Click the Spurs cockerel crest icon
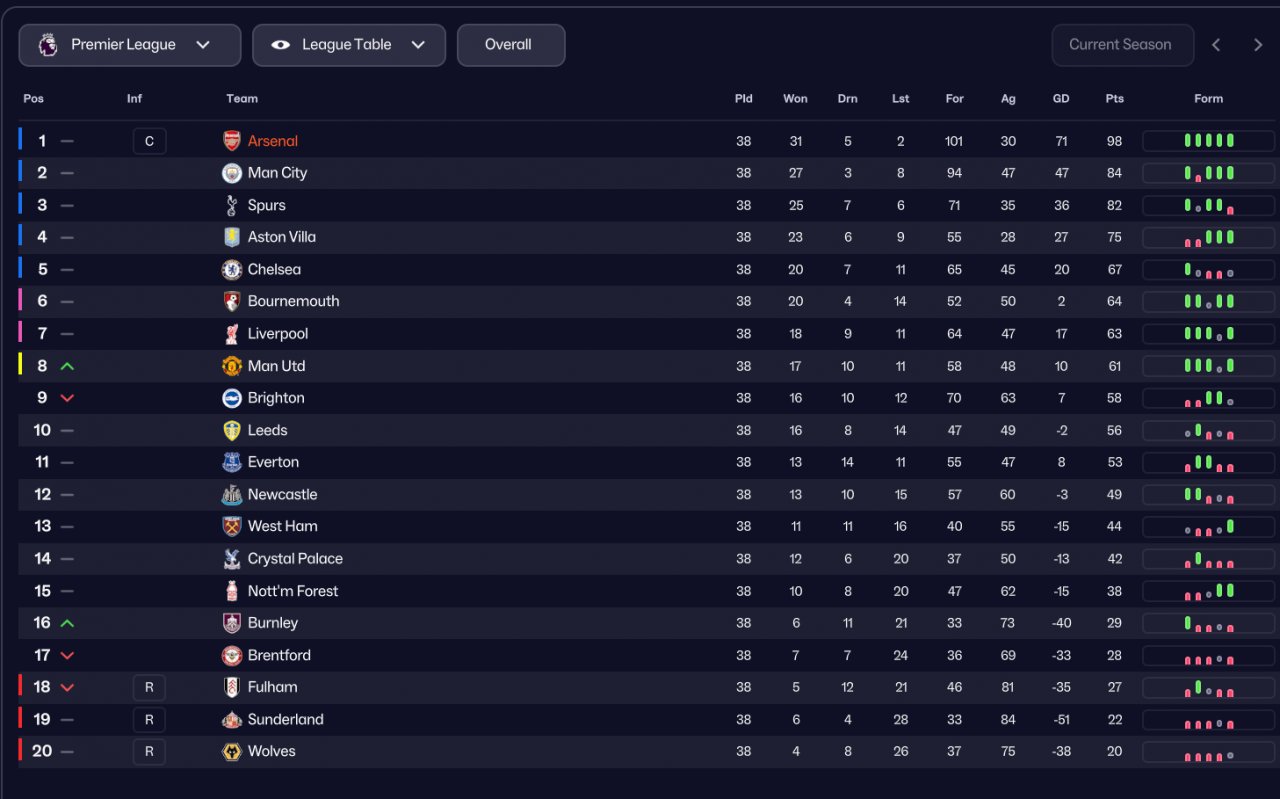 232,205
